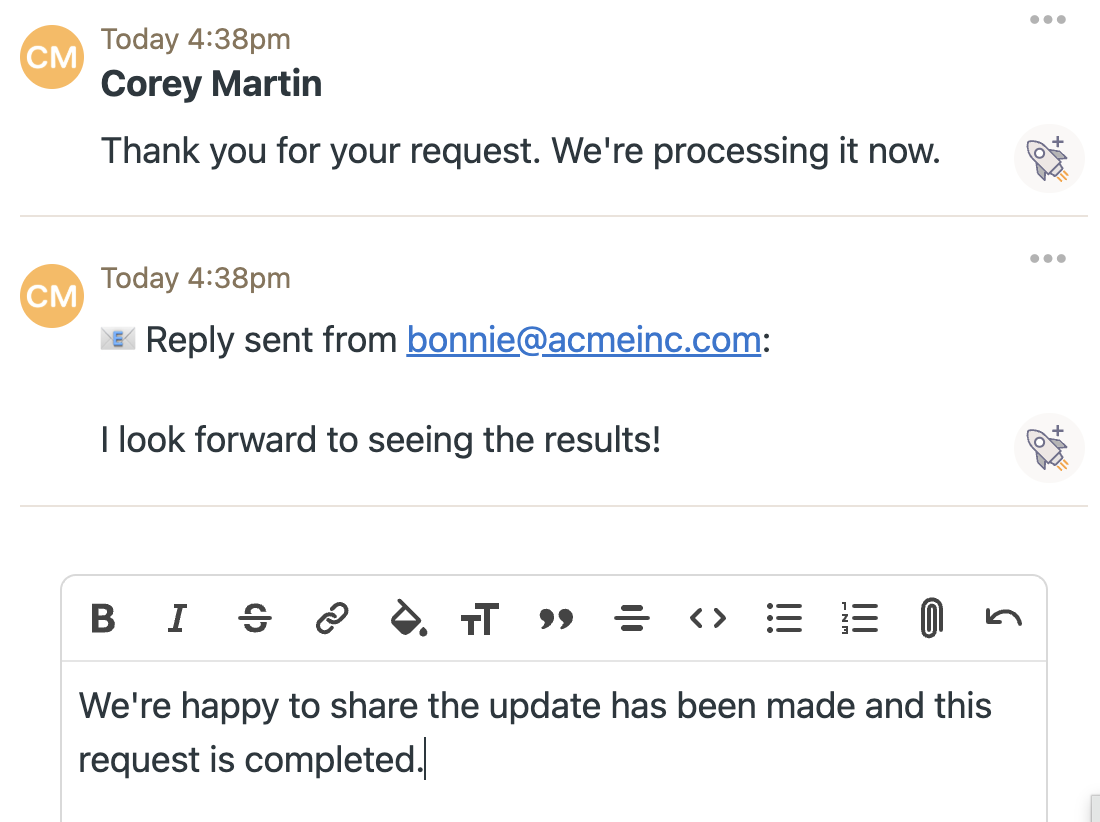Open options menu for Corey Martin's first comment
The image size is (1100, 822).
tap(1047, 20)
